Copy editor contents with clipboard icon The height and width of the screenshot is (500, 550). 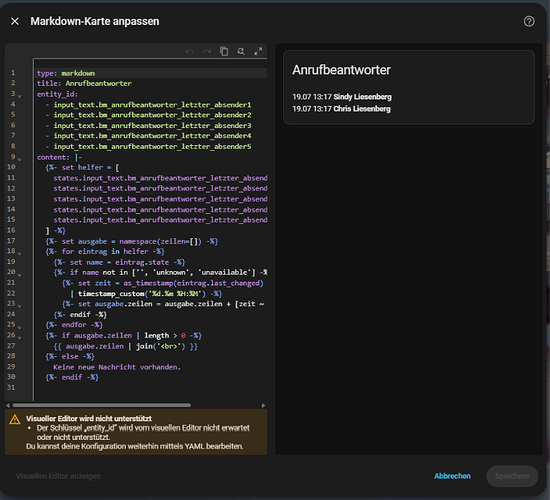(224, 51)
